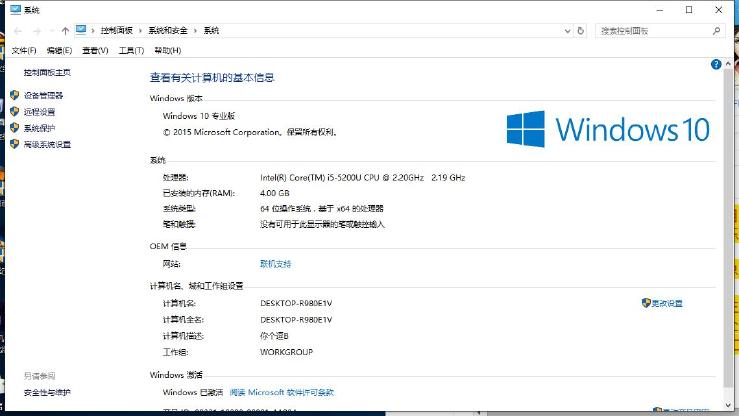Open the 帮助(H) menu
This screenshot has height=416, width=739.
[168, 50]
